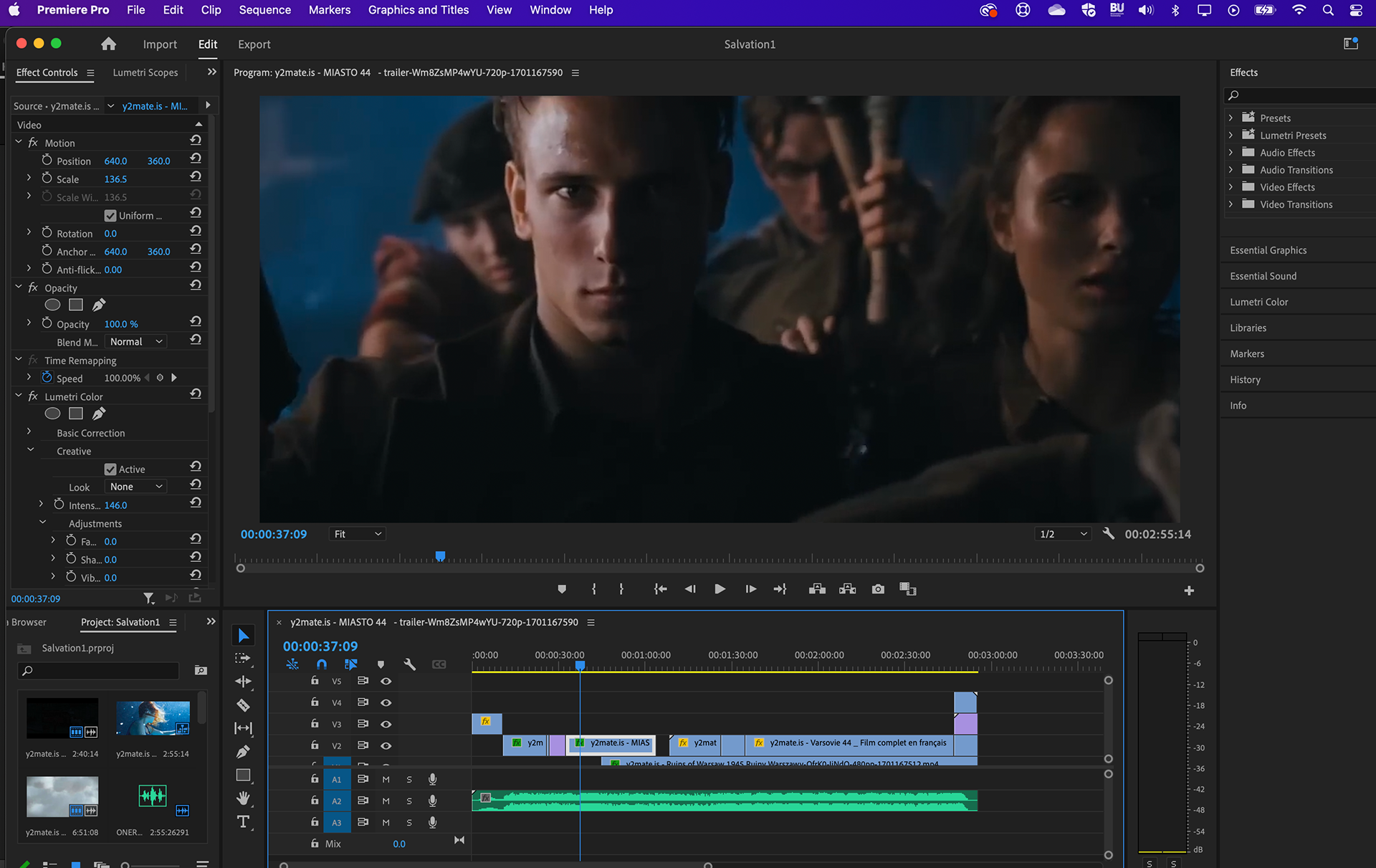This screenshot has height=868, width=1376.
Task: Open Blend Mode Normal dropdown
Action: [136, 342]
